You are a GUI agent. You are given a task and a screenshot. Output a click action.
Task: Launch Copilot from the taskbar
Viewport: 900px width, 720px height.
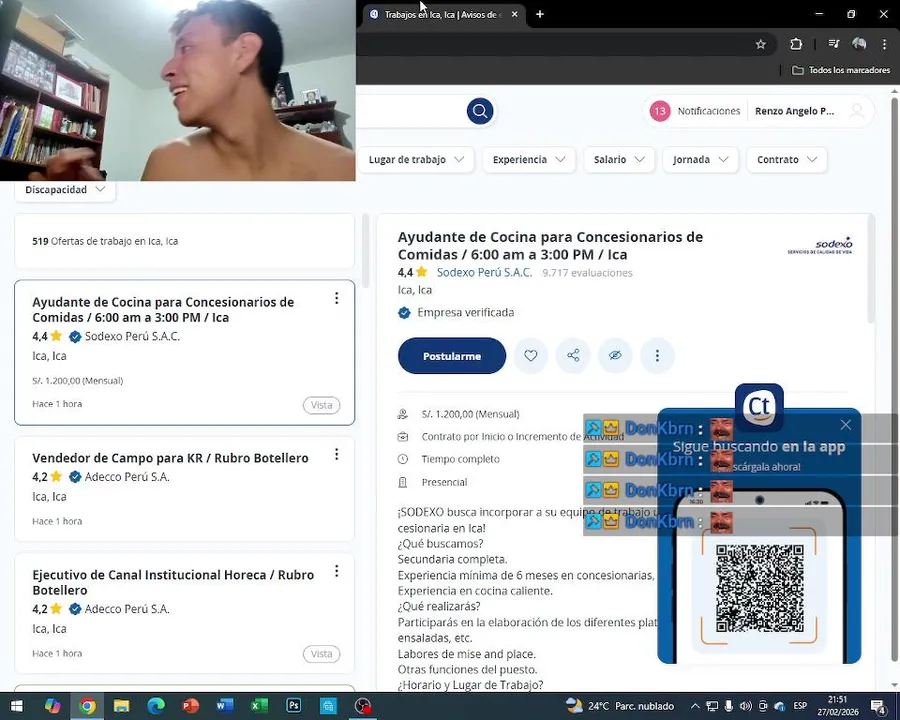[52, 706]
